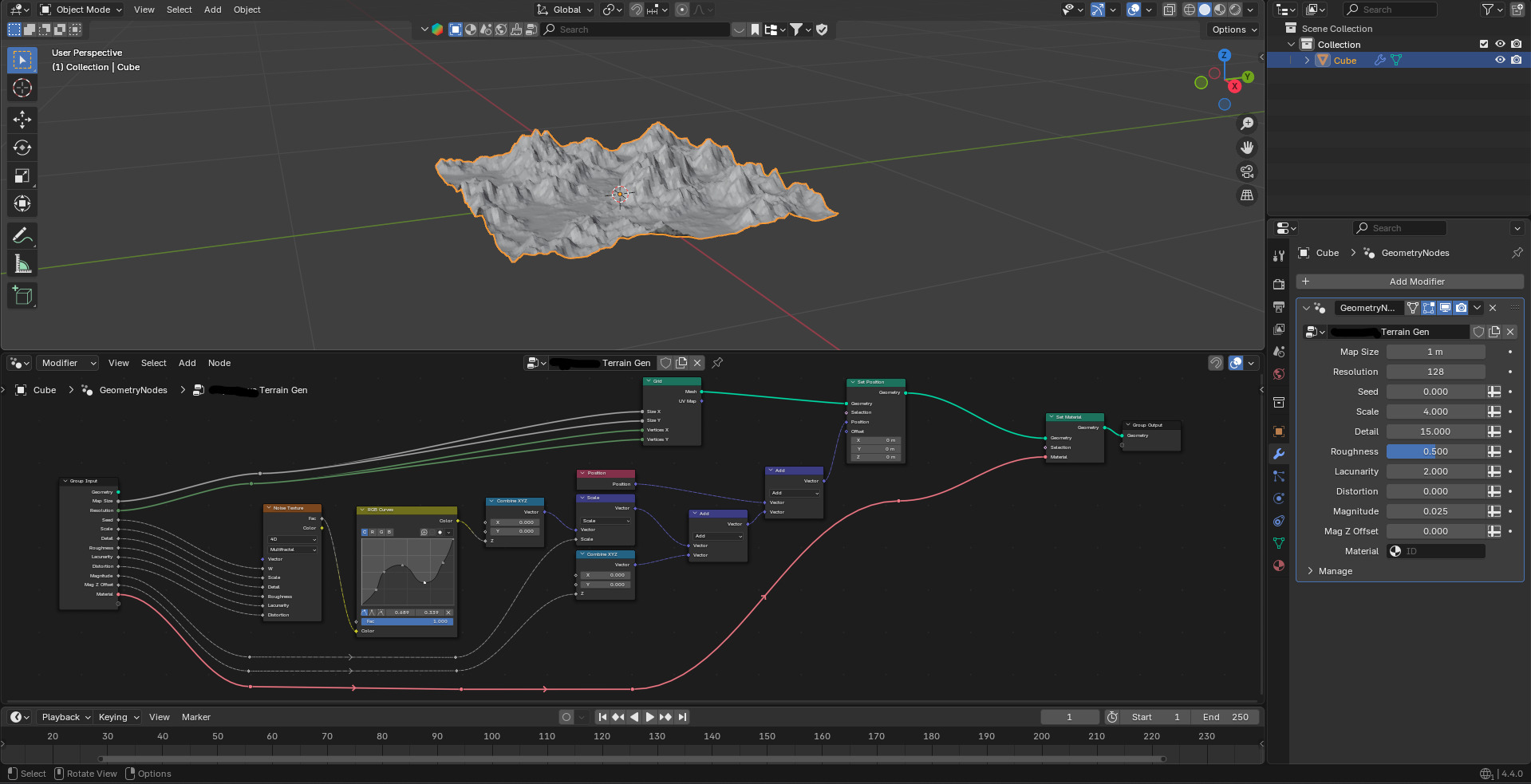Image resolution: width=1531 pixels, height=784 pixels.
Task: Adjust the Roughness slider
Action: coord(1434,451)
